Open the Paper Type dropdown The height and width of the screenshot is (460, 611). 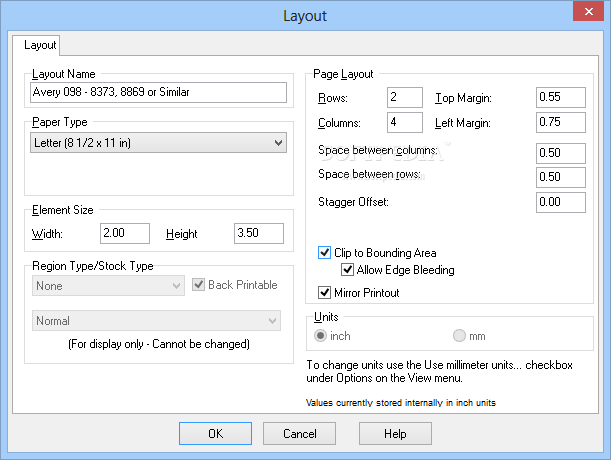click(x=158, y=143)
